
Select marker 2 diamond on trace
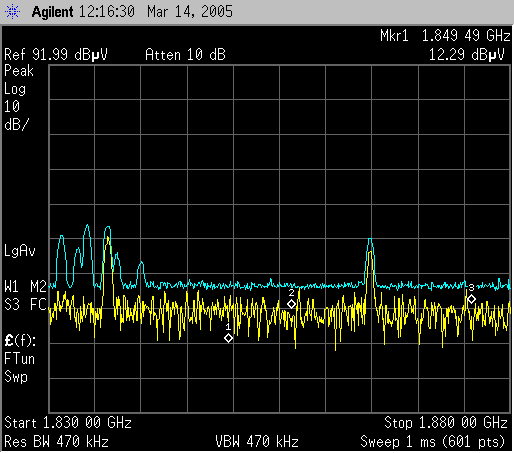pos(291,304)
